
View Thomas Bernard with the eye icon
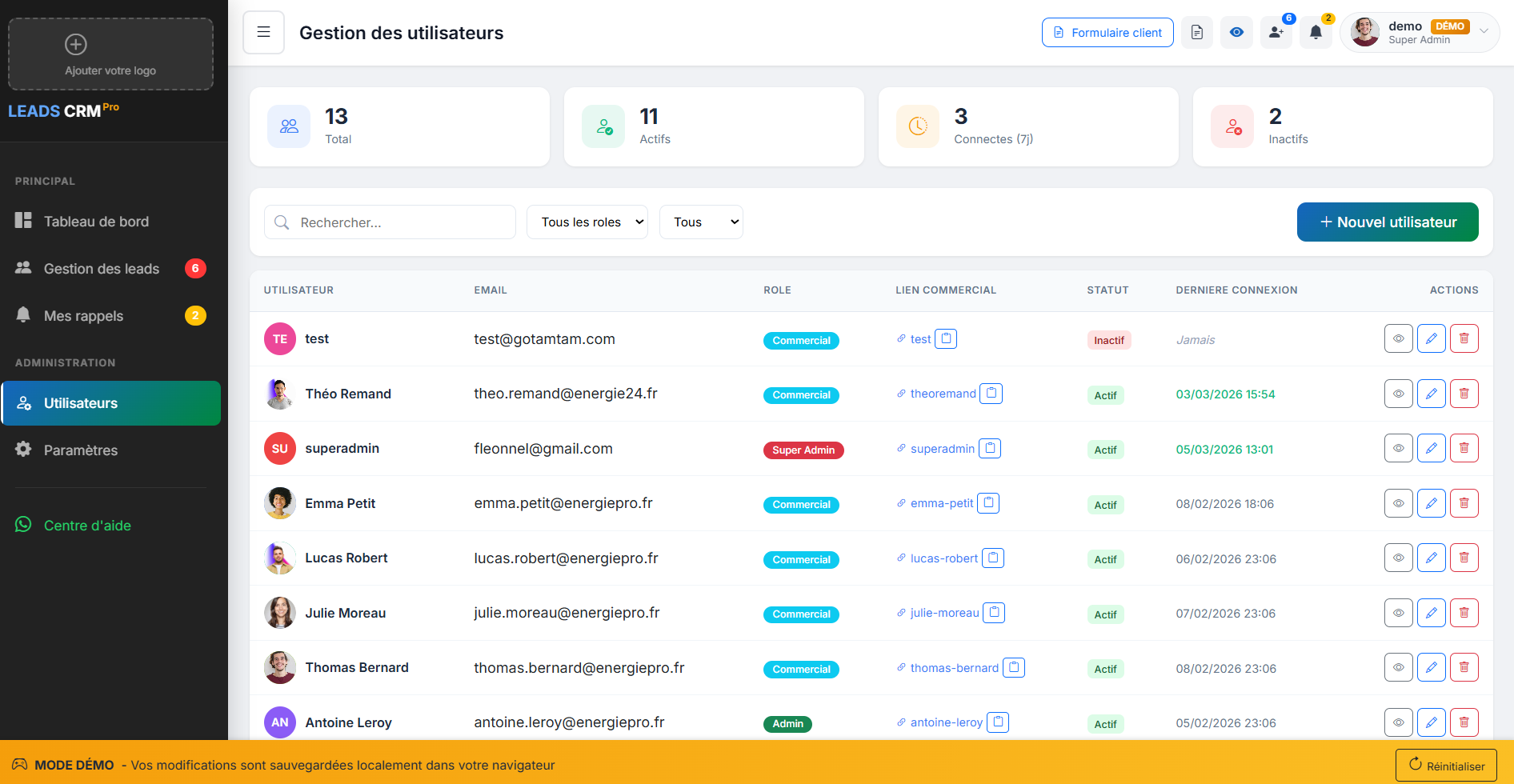click(1398, 668)
